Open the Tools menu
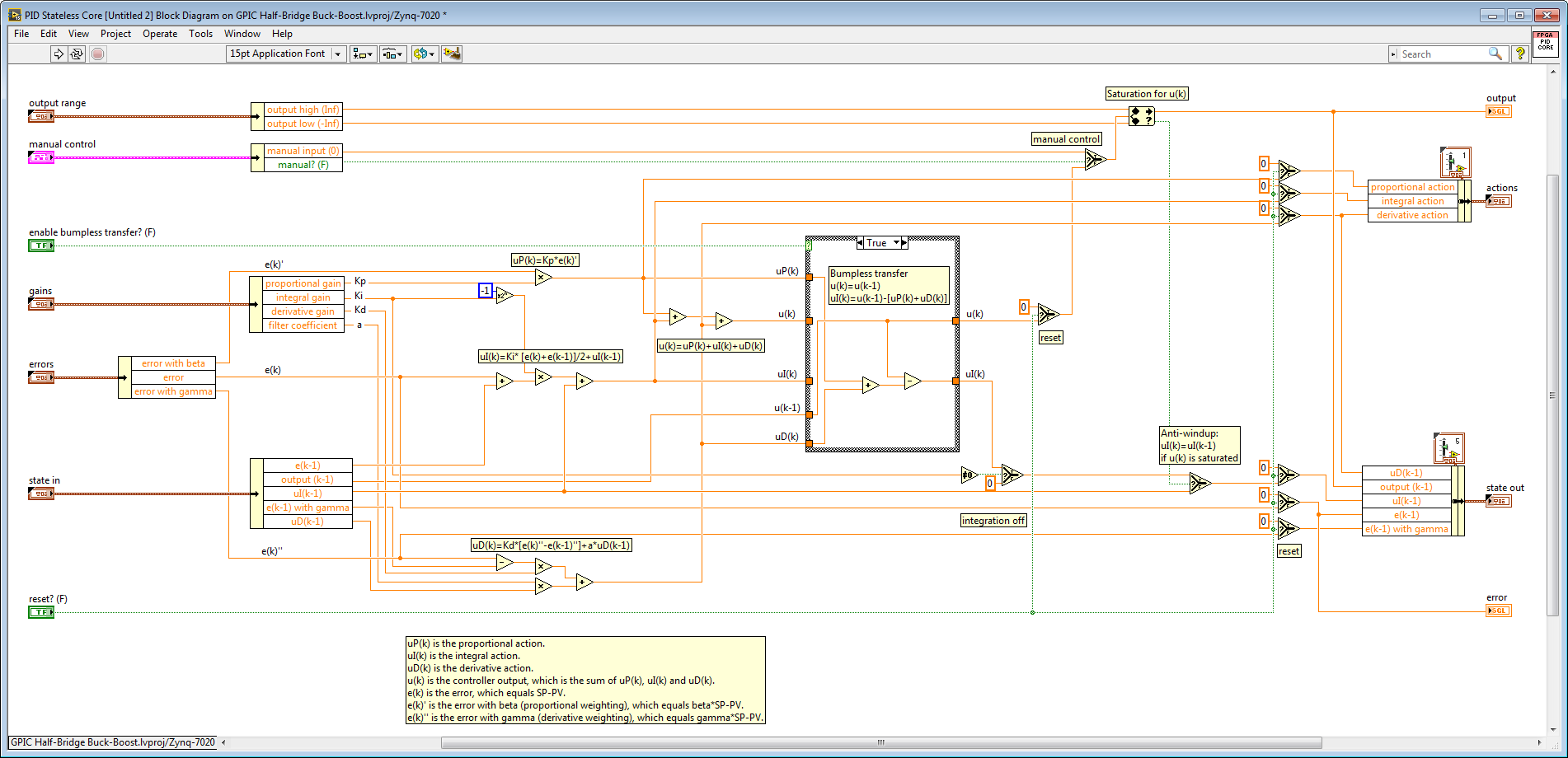1568x758 pixels. click(x=200, y=34)
